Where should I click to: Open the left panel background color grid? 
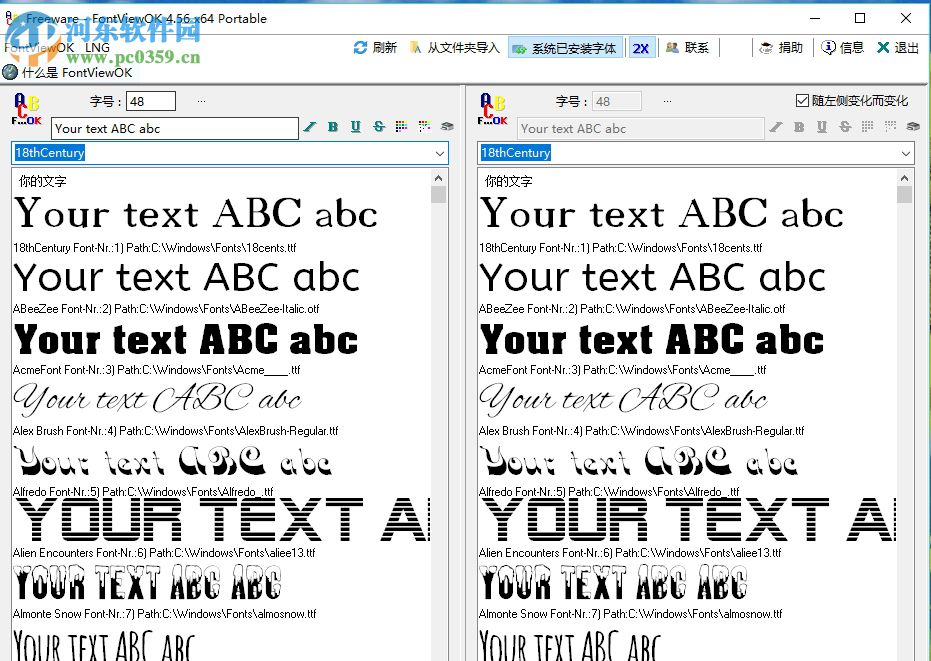[424, 126]
